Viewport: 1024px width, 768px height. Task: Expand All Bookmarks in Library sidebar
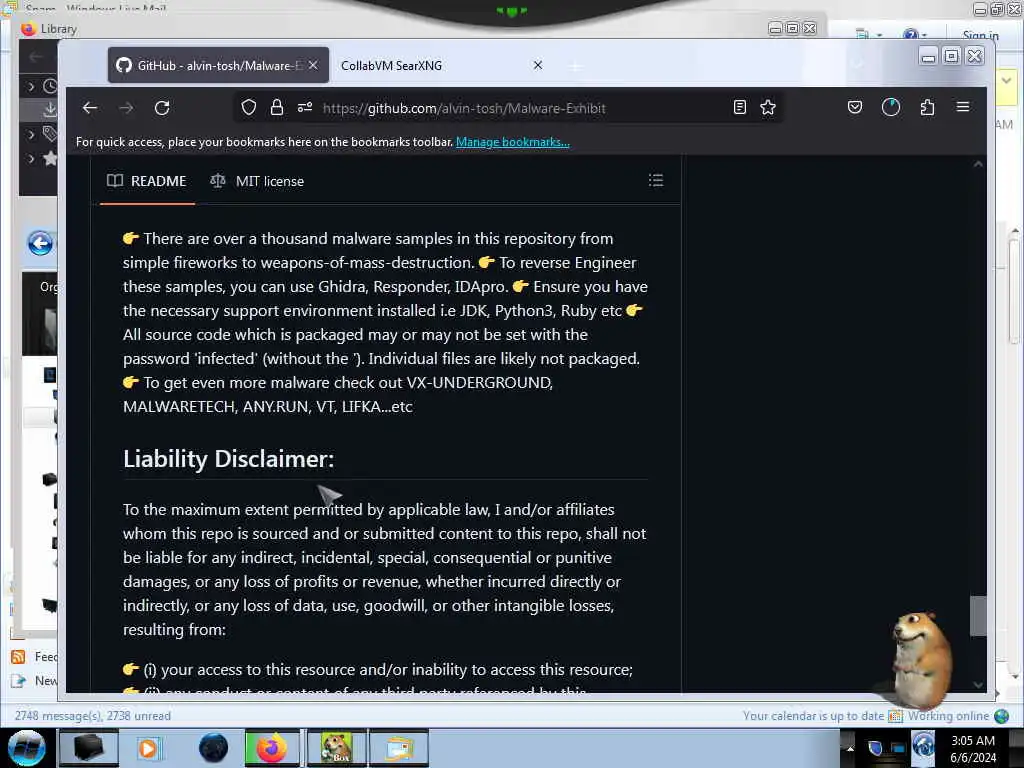31,159
